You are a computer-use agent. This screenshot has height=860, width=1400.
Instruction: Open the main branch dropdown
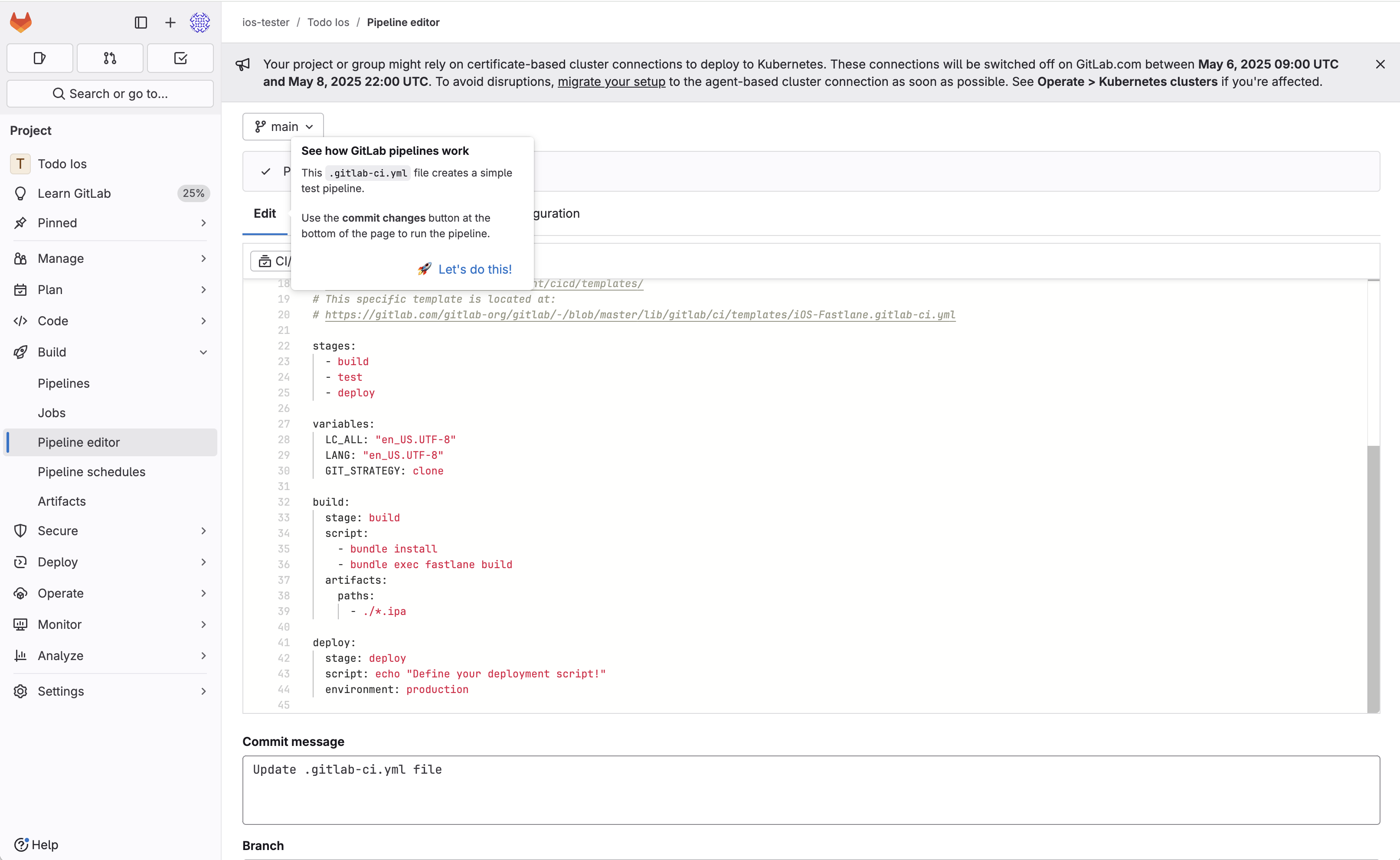(283, 126)
